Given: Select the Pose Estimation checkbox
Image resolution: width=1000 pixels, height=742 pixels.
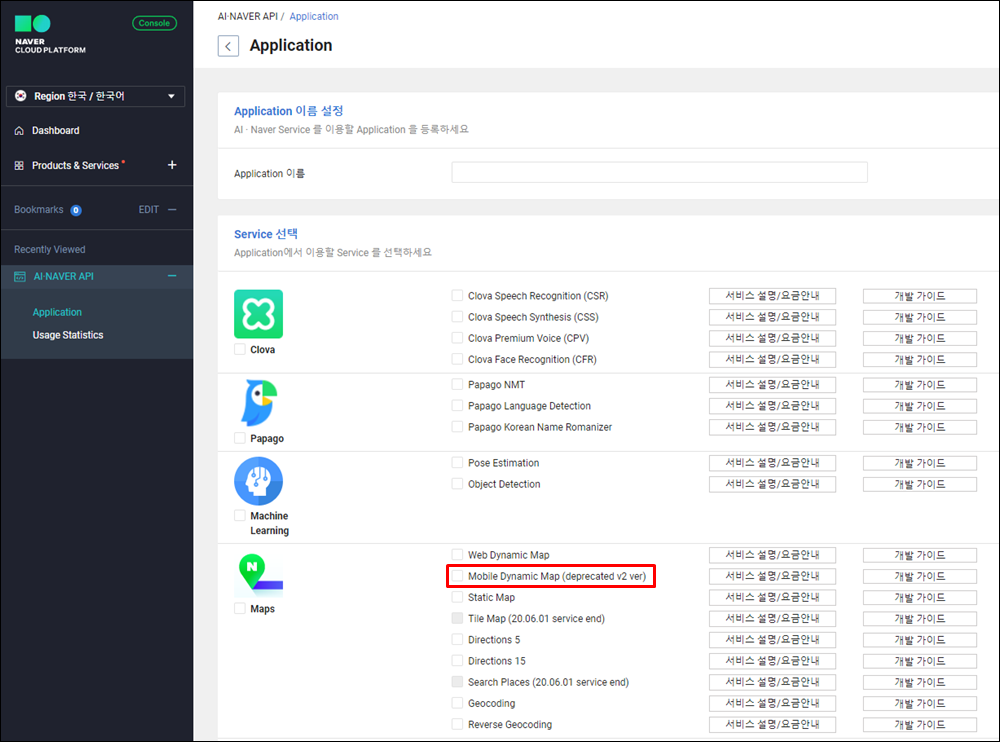Looking at the screenshot, I should 457,463.
